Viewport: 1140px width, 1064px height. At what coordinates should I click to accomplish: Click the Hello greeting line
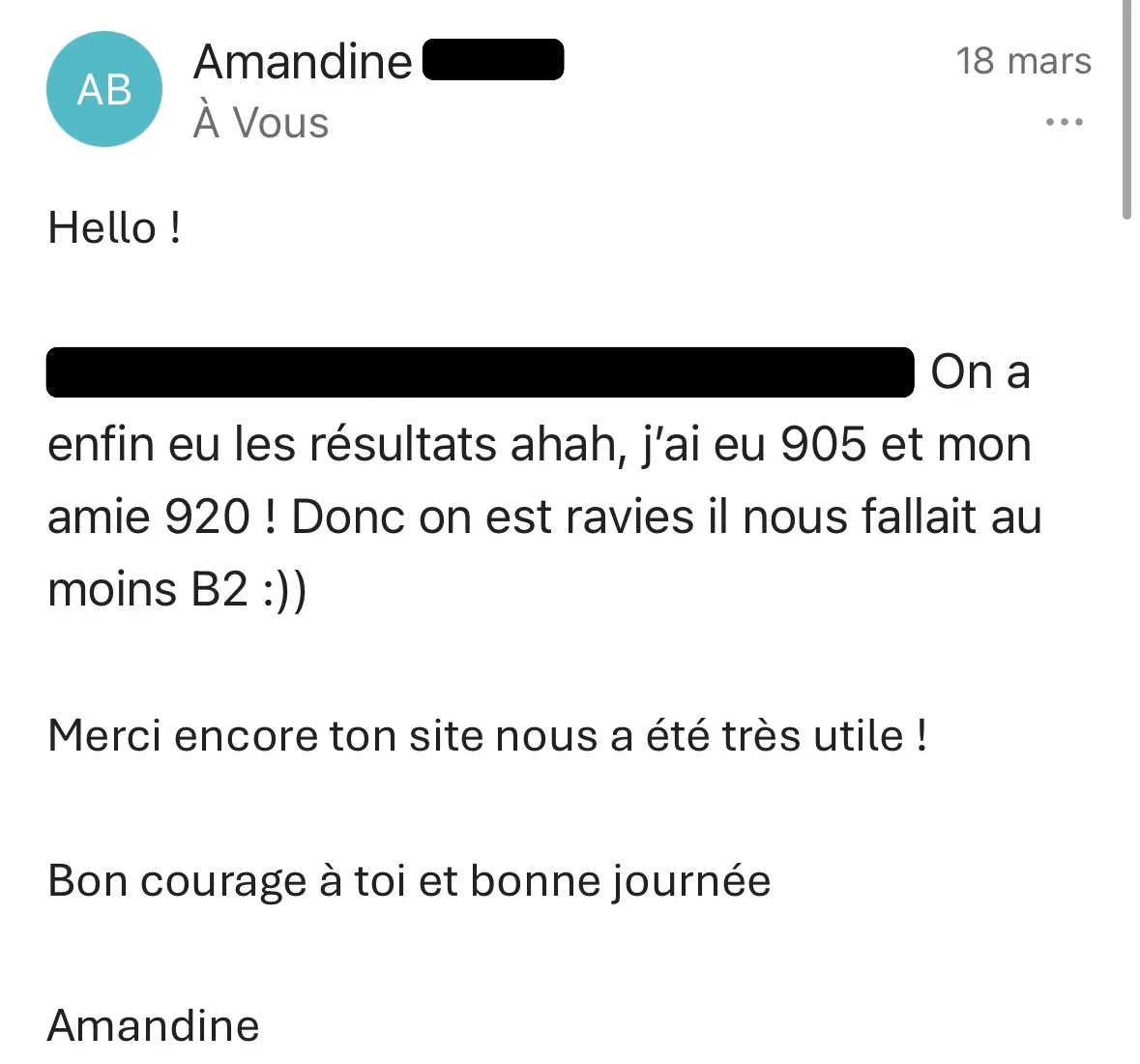[x=115, y=227]
